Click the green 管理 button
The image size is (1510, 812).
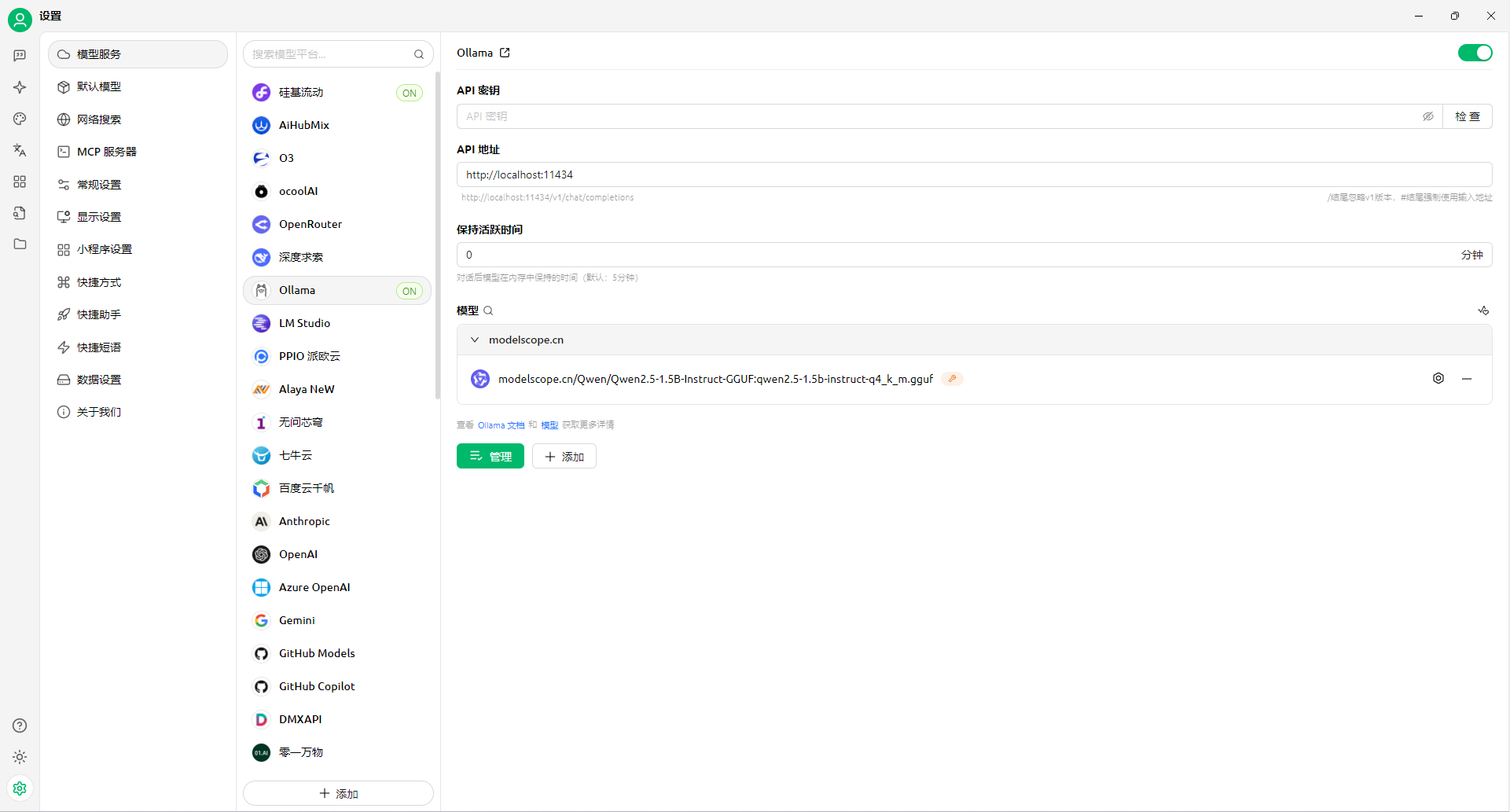490,456
